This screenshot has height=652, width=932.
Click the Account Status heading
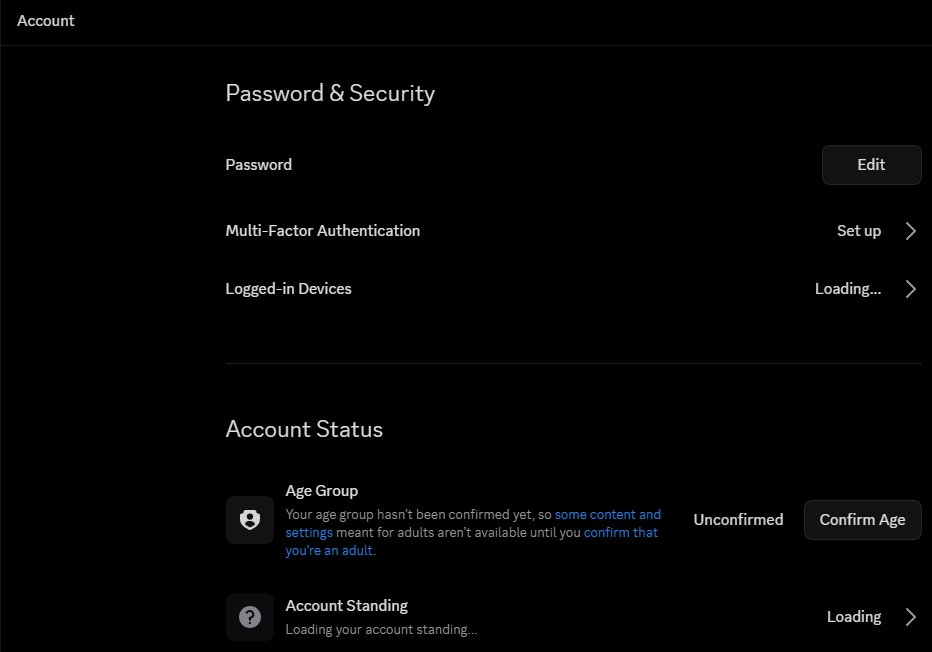tap(304, 429)
